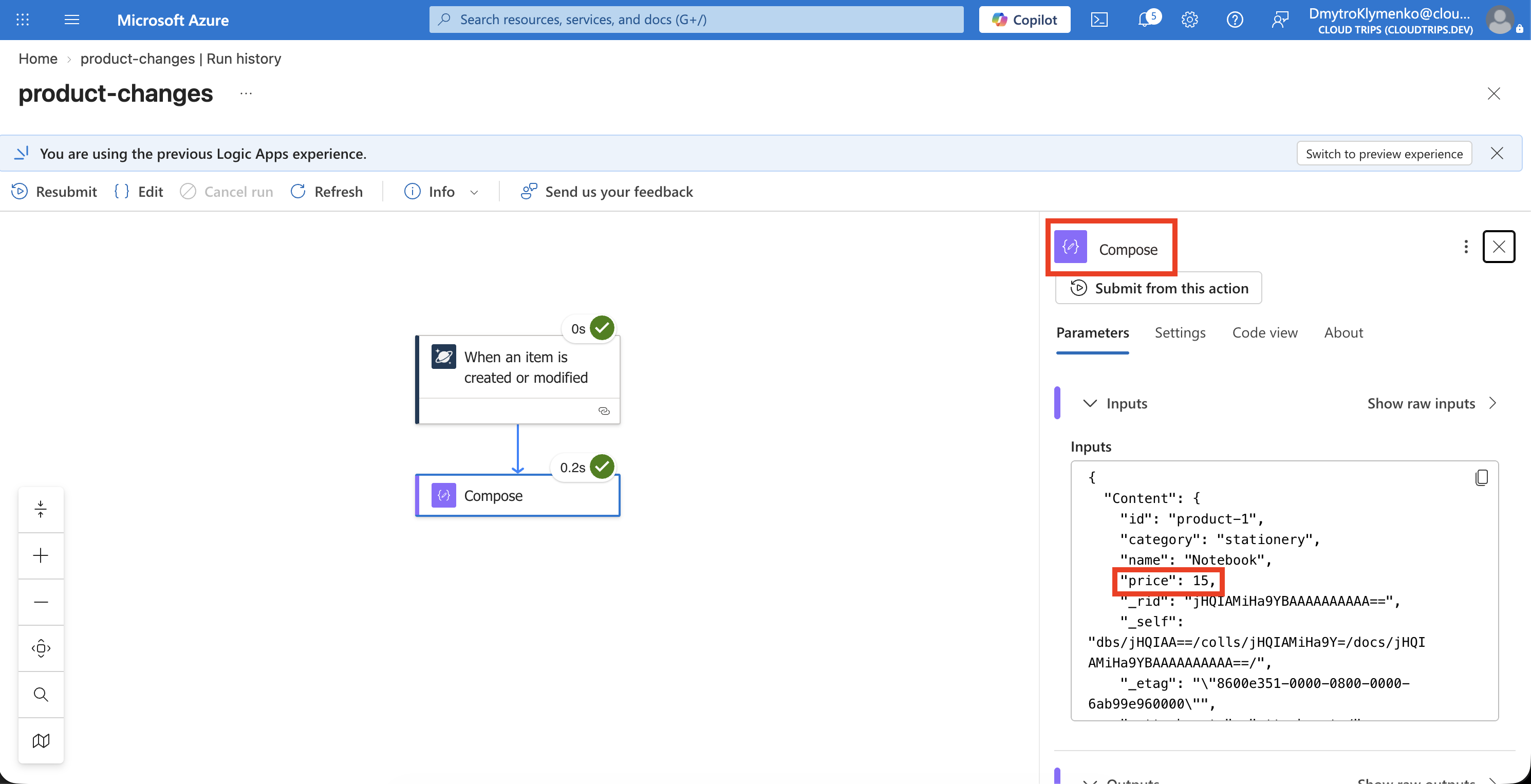Select the Cosmos DB trigger icon

443,357
